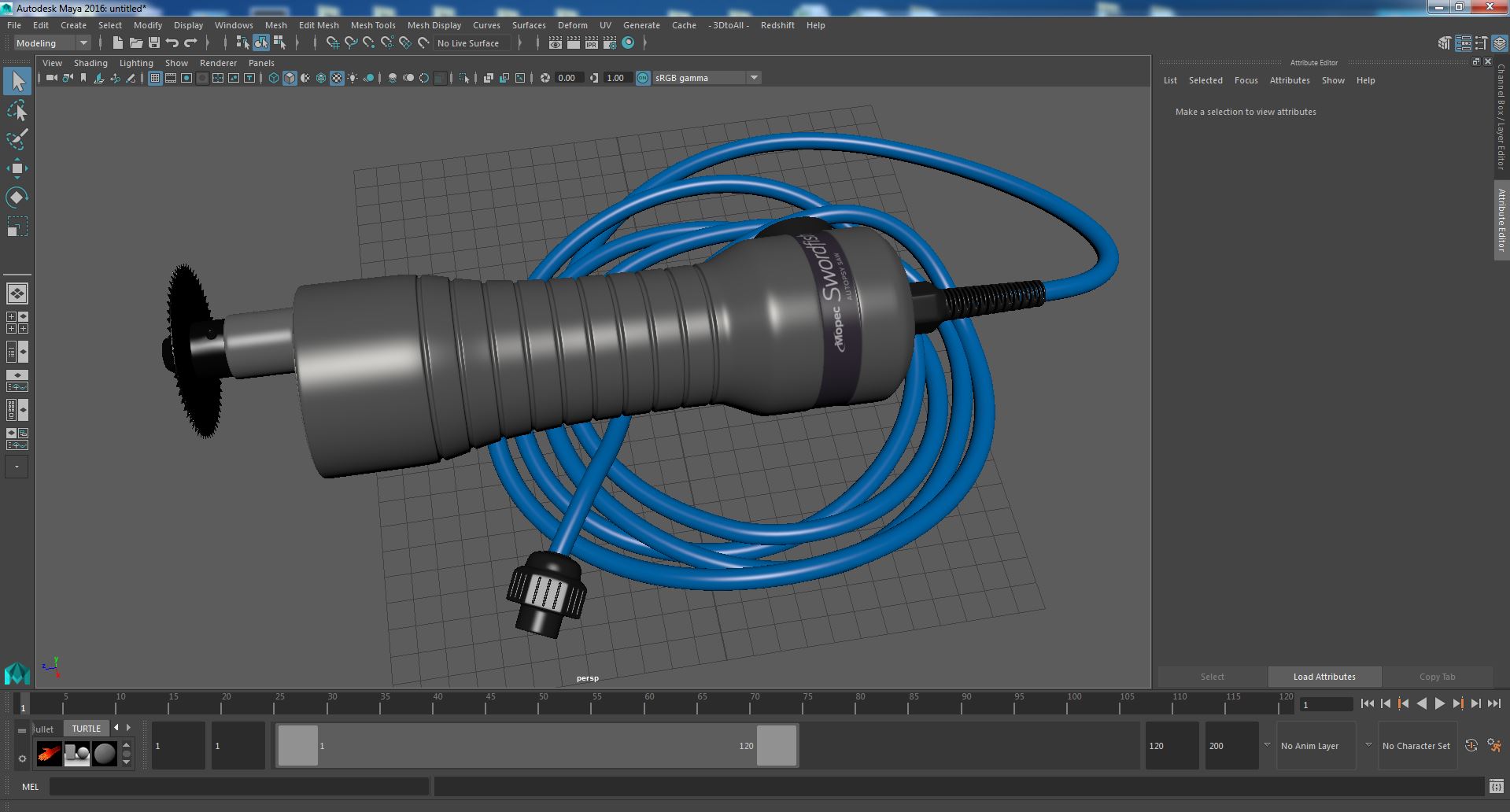Viewport: 1510px width, 812px height.
Task: Activate the Rotate tool
Action: coord(17,197)
